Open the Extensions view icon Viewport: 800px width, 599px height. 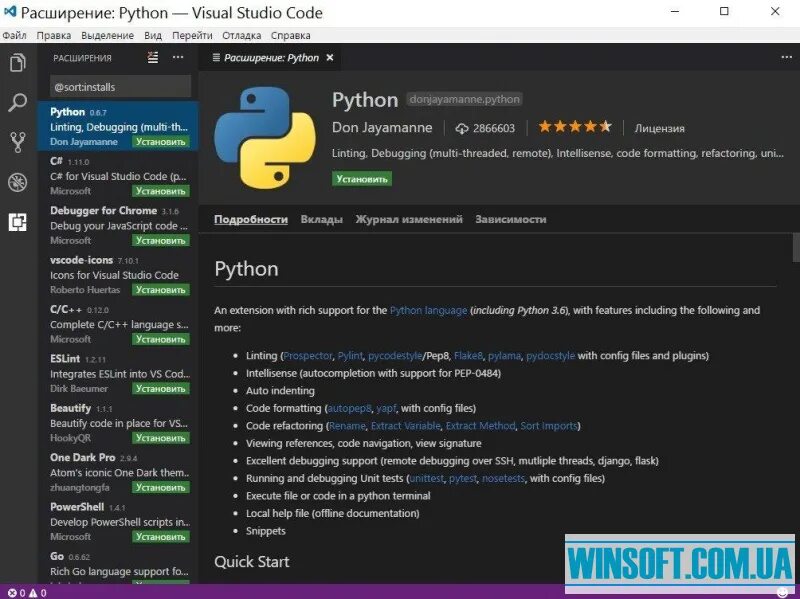(x=18, y=222)
